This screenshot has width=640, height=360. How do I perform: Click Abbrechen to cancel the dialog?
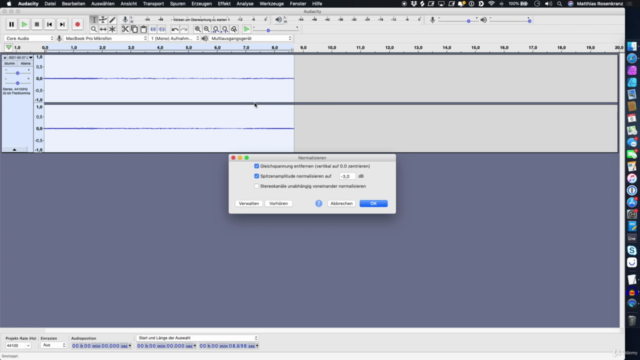click(341, 203)
